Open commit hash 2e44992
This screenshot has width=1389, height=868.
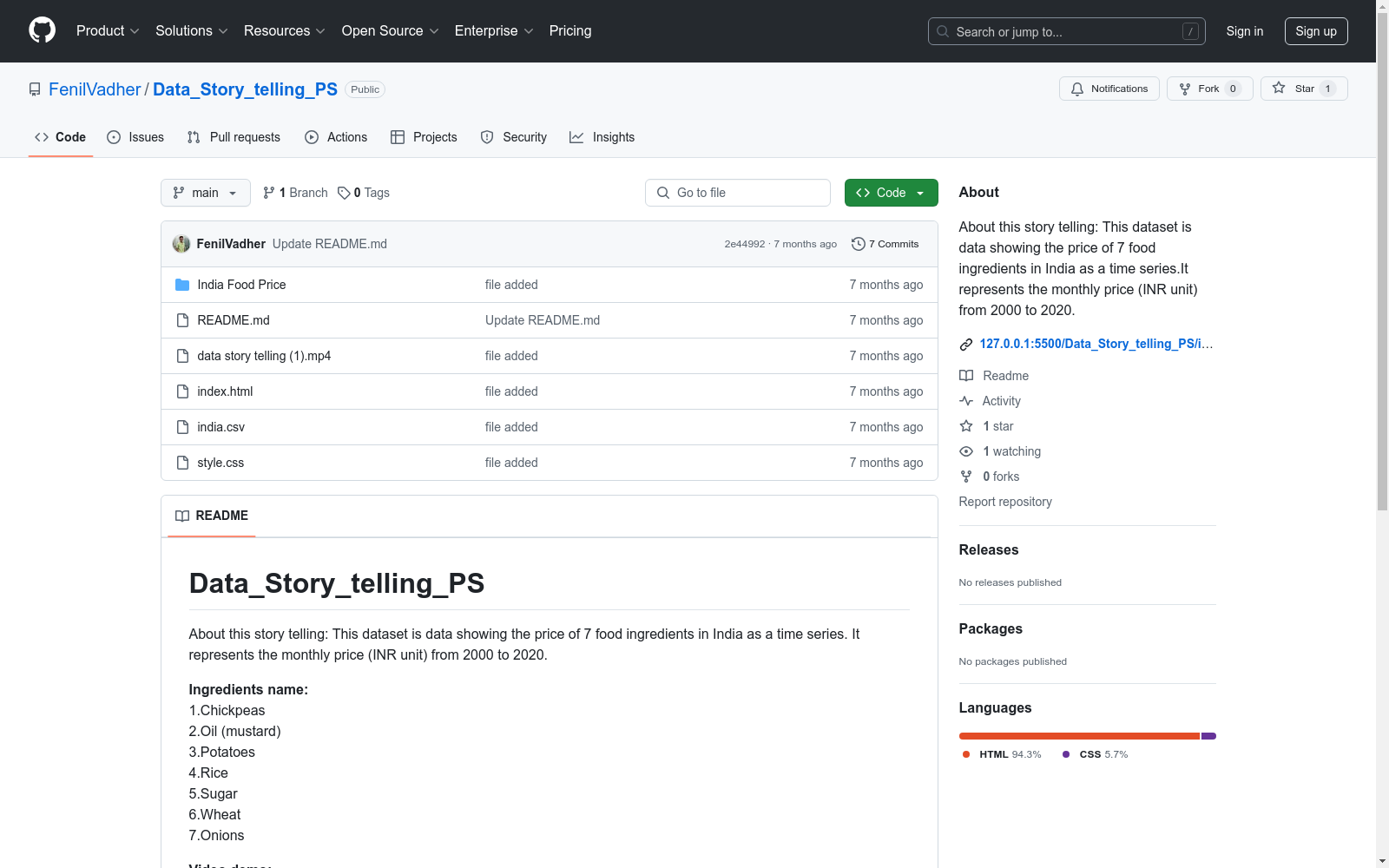click(745, 244)
